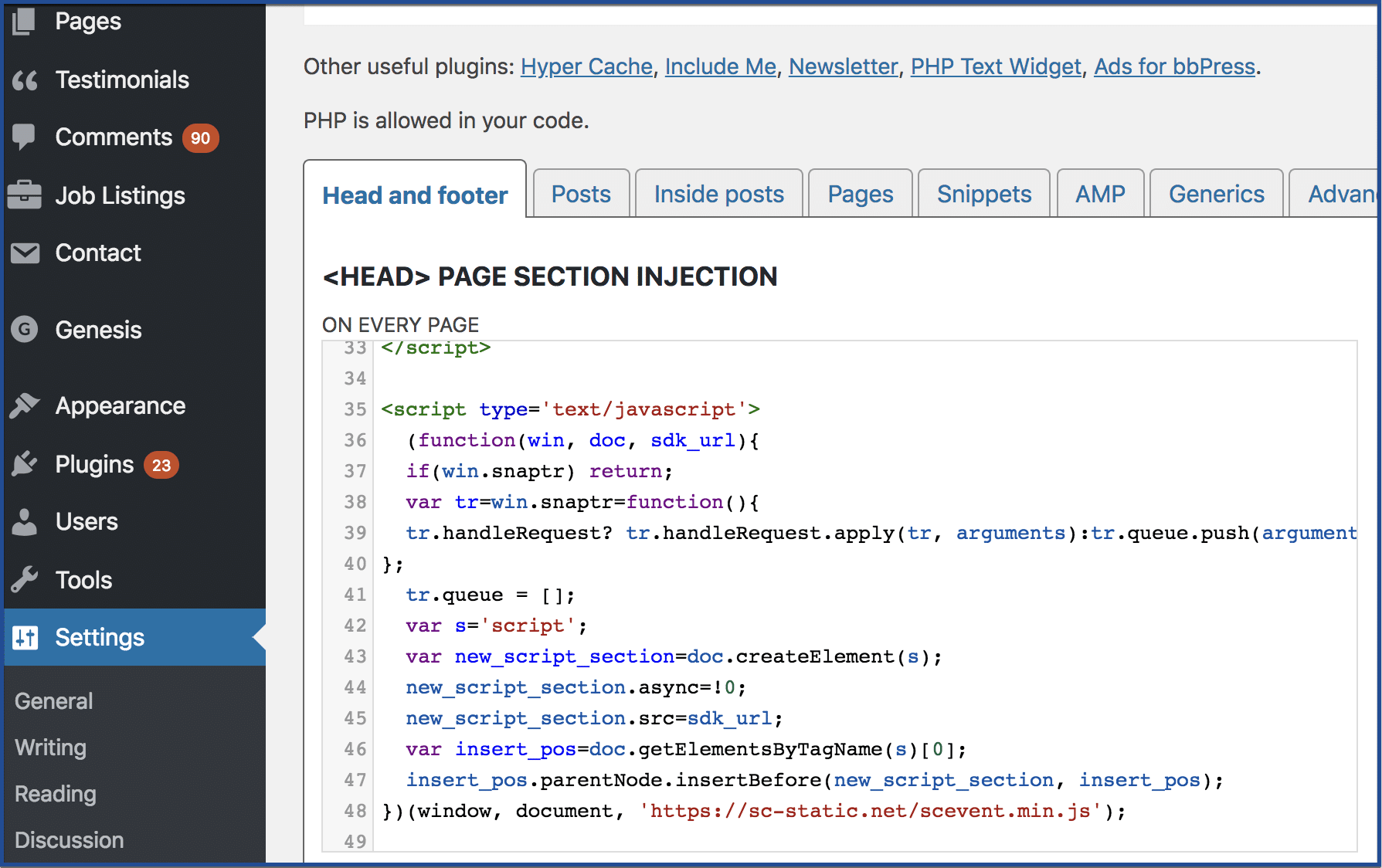1382x868 pixels.
Task: Switch to the Pages tab
Action: 861,194
